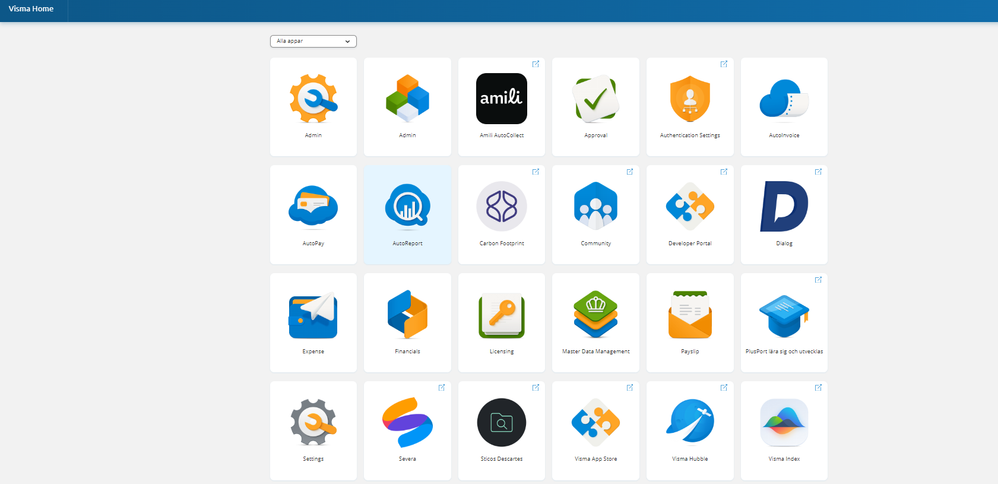Click the "Amili AutoCollect" label text
998x484 pixels.
coord(502,136)
